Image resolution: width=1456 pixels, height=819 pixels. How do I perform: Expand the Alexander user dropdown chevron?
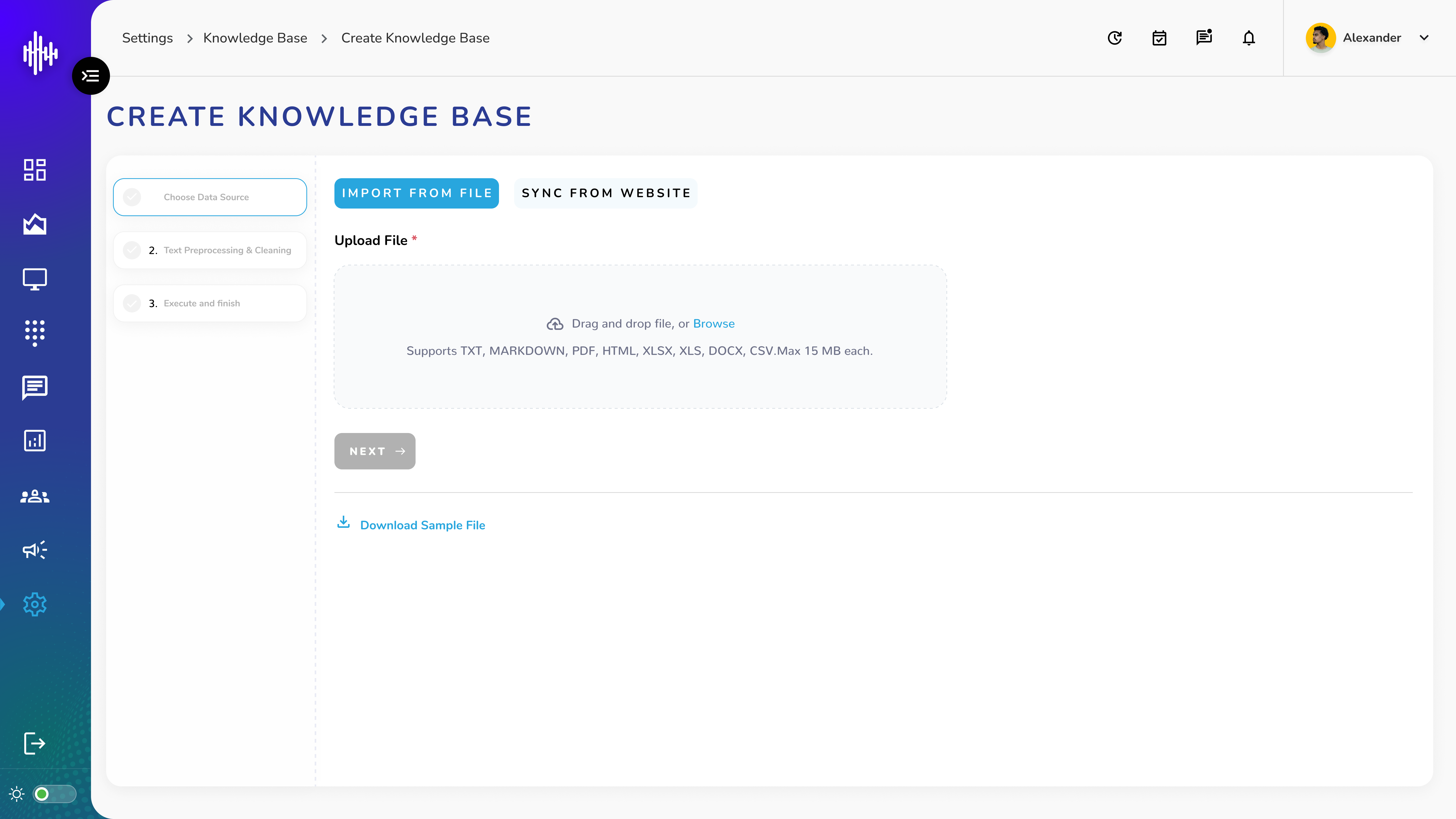click(x=1424, y=38)
